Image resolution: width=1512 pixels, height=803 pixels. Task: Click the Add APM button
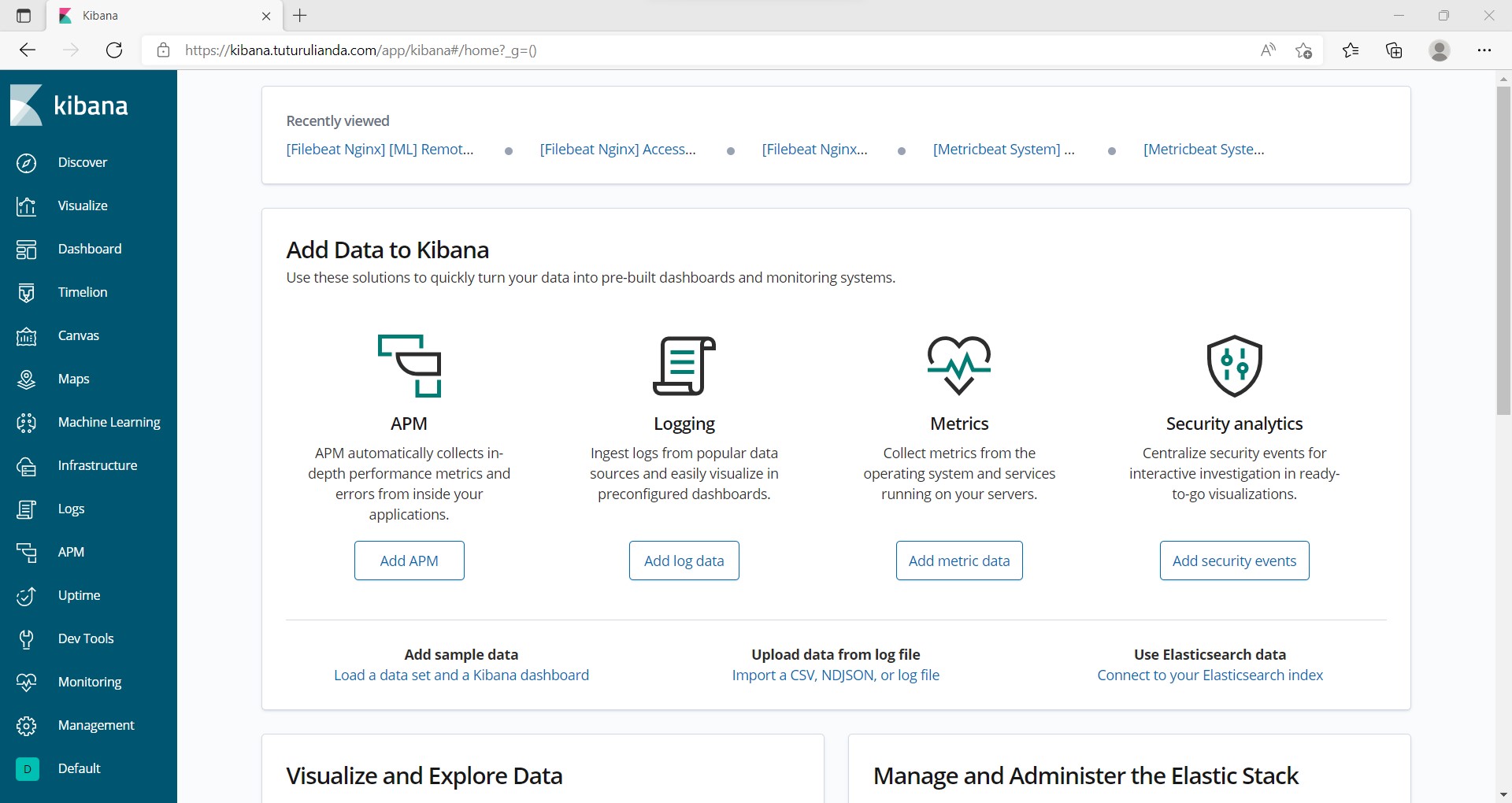pos(409,561)
